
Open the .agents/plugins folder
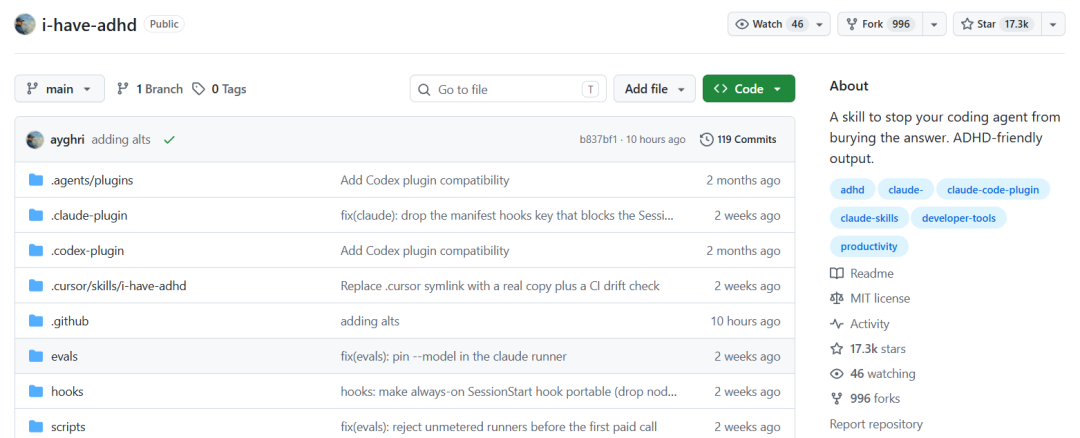(x=92, y=180)
